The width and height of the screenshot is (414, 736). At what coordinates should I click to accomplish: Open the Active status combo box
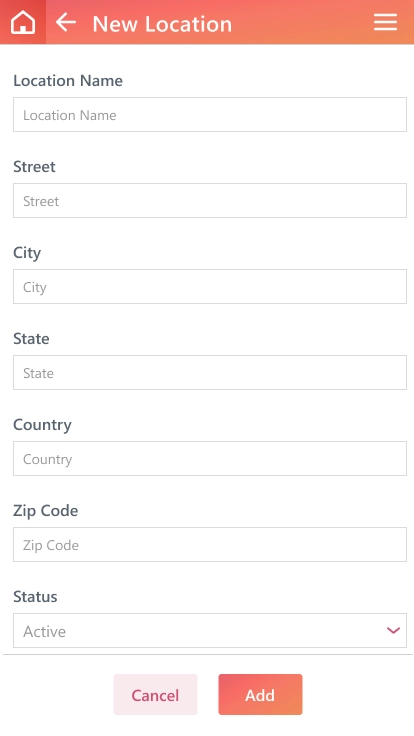click(x=210, y=630)
